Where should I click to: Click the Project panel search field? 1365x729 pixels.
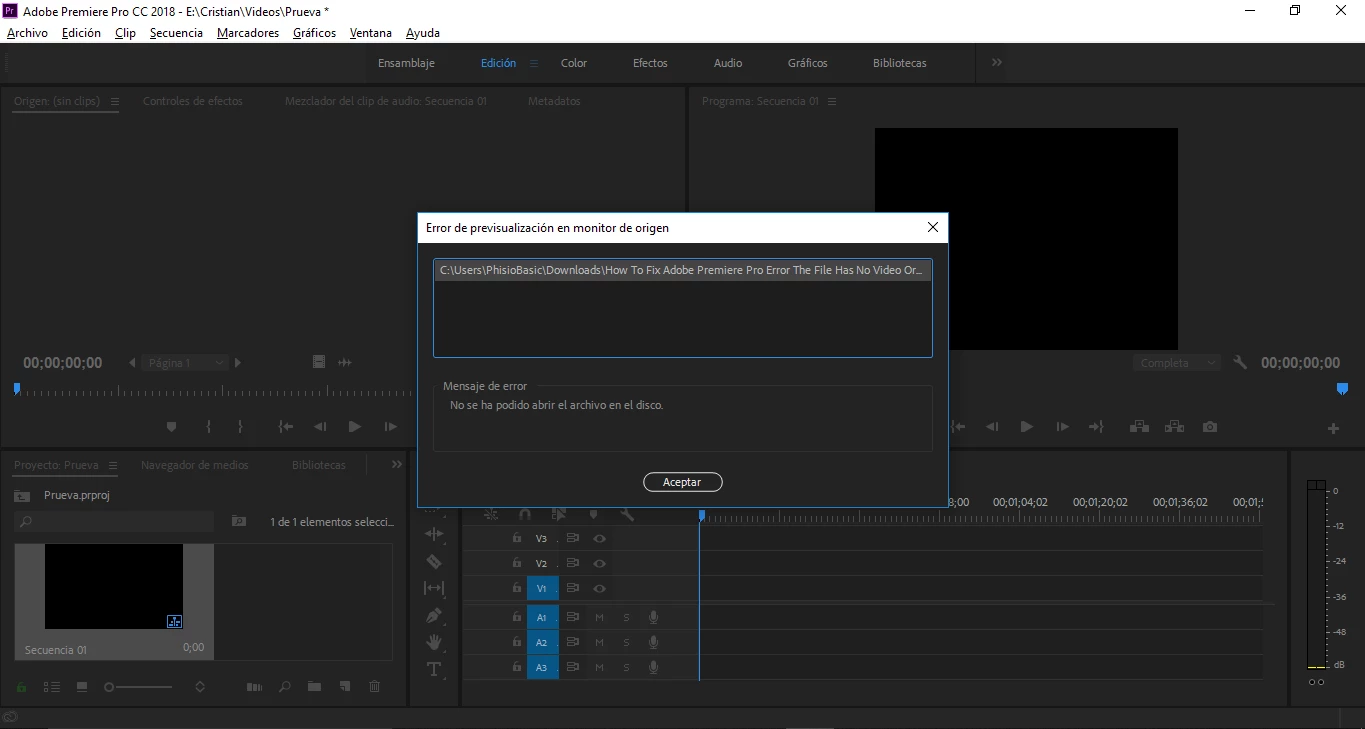(114, 521)
